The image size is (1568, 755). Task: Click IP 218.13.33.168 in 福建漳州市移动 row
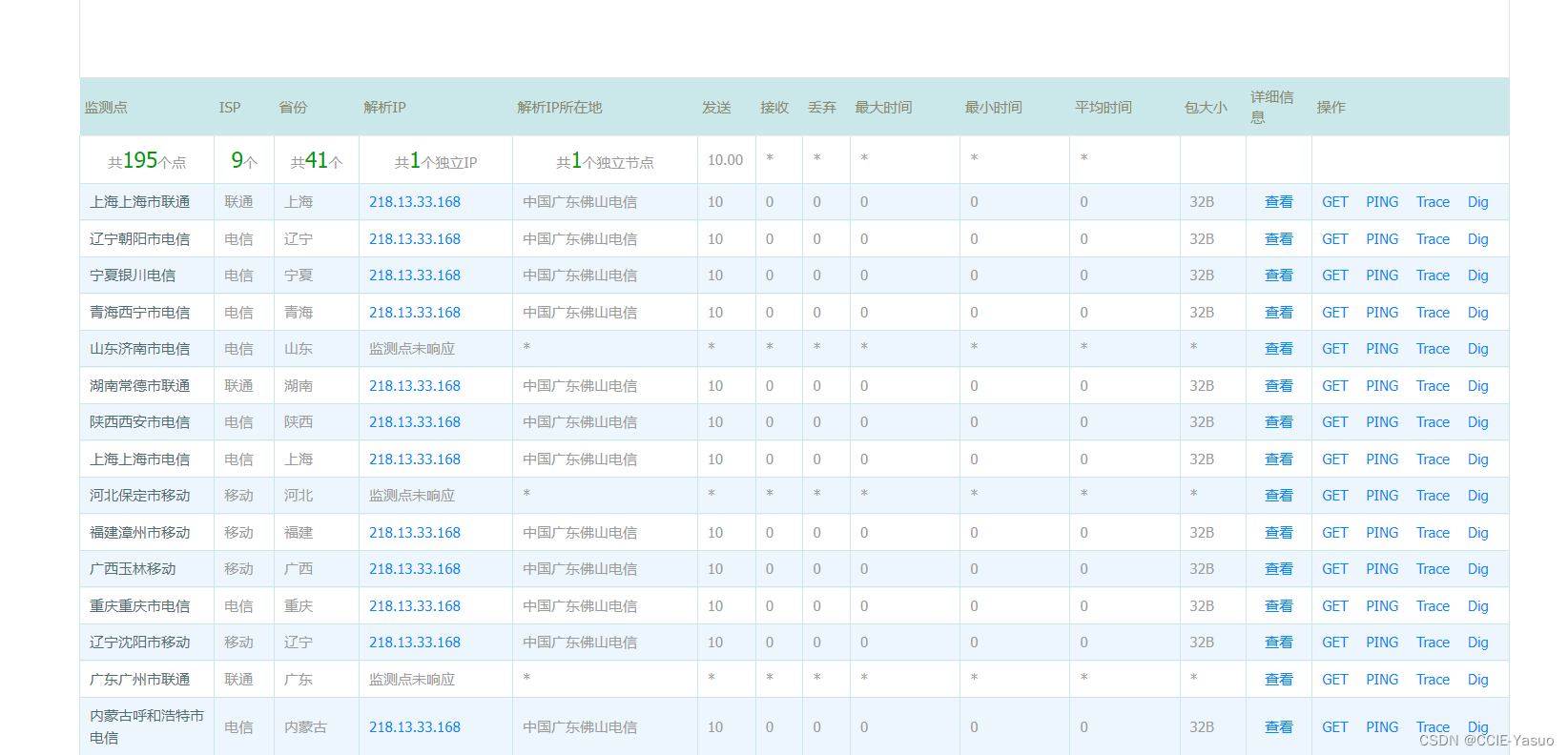[415, 533]
